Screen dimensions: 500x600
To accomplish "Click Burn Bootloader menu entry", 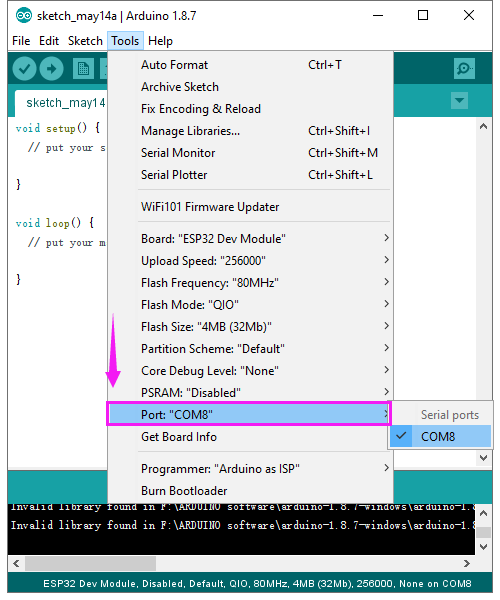I will pos(250,491).
